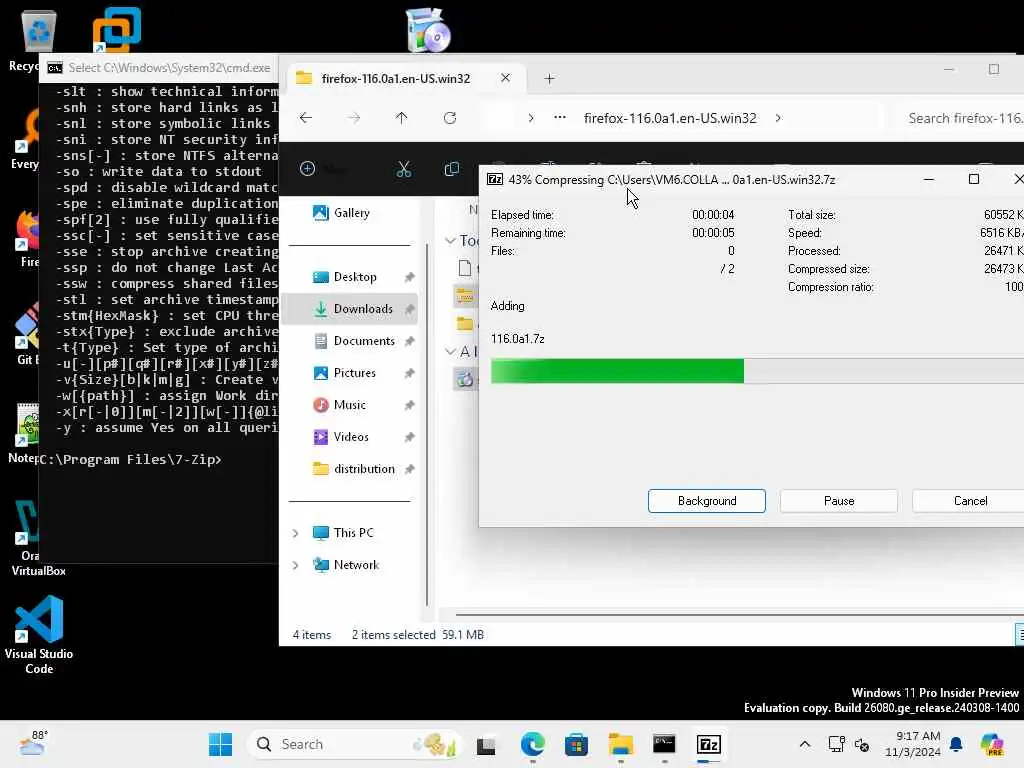Pause the 7-Zip compression

(x=839, y=501)
